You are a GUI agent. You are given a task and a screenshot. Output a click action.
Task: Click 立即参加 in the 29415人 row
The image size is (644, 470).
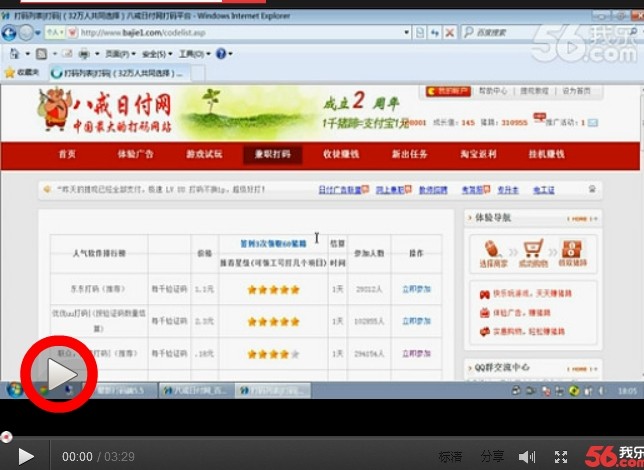pyautogui.click(x=416, y=353)
